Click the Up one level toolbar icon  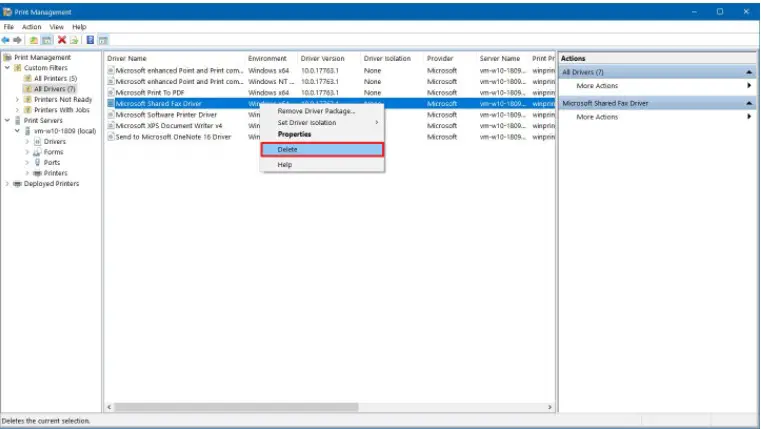[x=33, y=40]
